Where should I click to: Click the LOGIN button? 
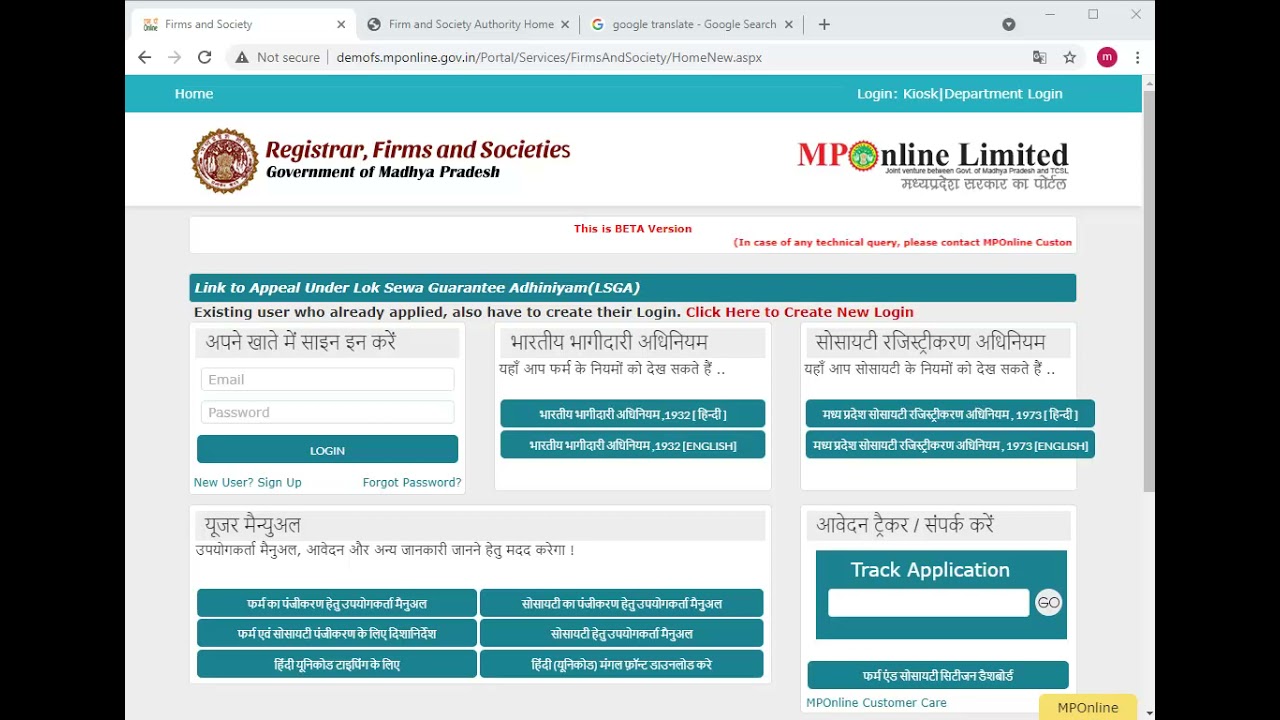click(x=327, y=450)
